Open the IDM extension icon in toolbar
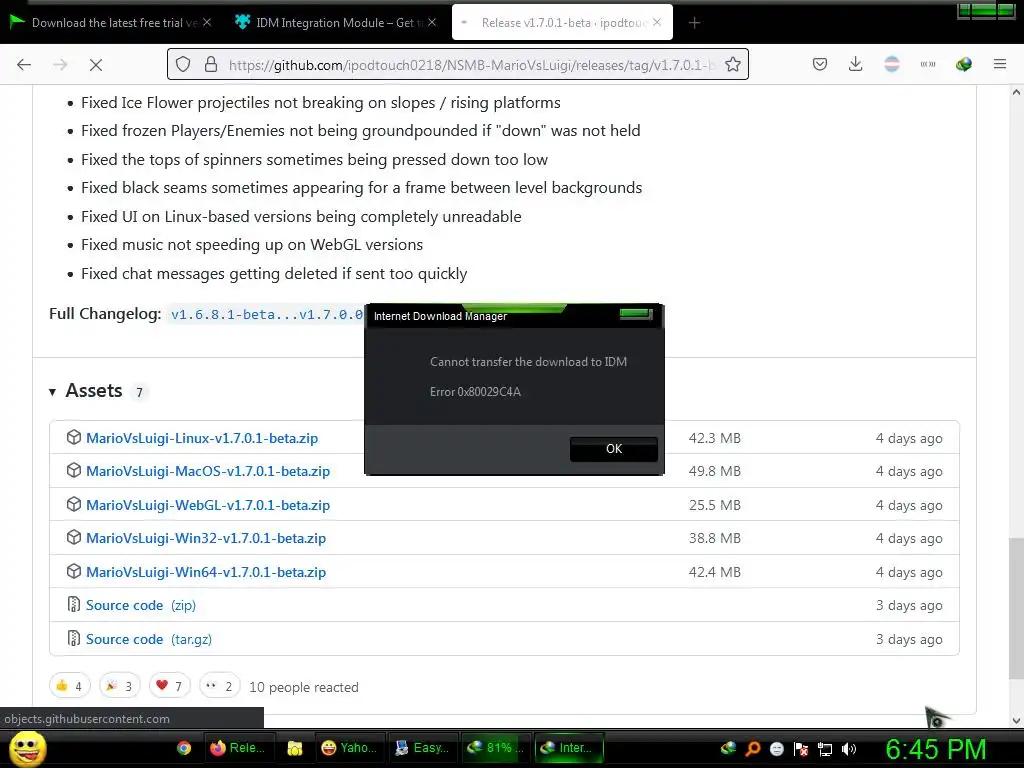Screen dimensions: 1024x768 click(x=963, y=64)
